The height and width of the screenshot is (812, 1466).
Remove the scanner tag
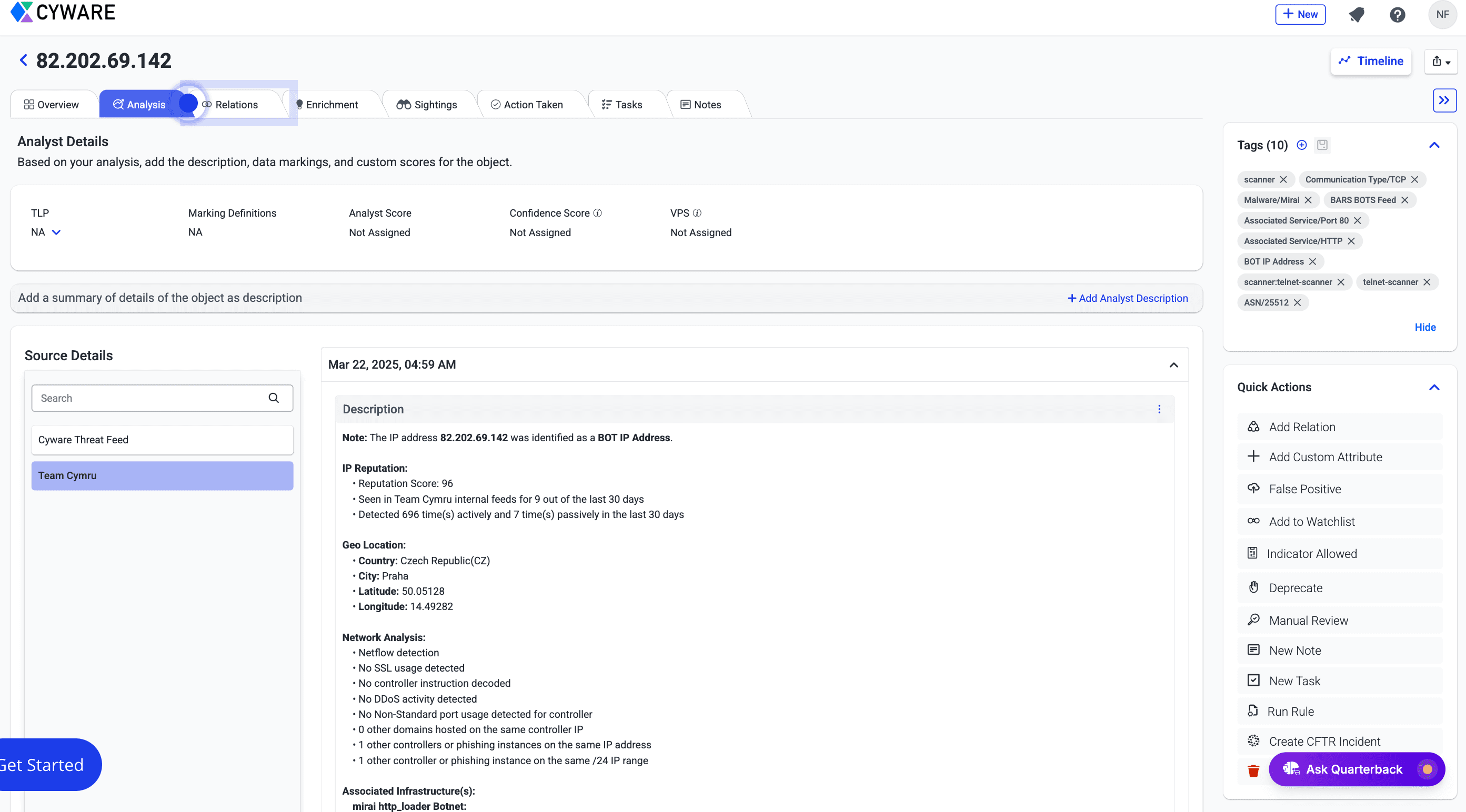point(1283,180)
